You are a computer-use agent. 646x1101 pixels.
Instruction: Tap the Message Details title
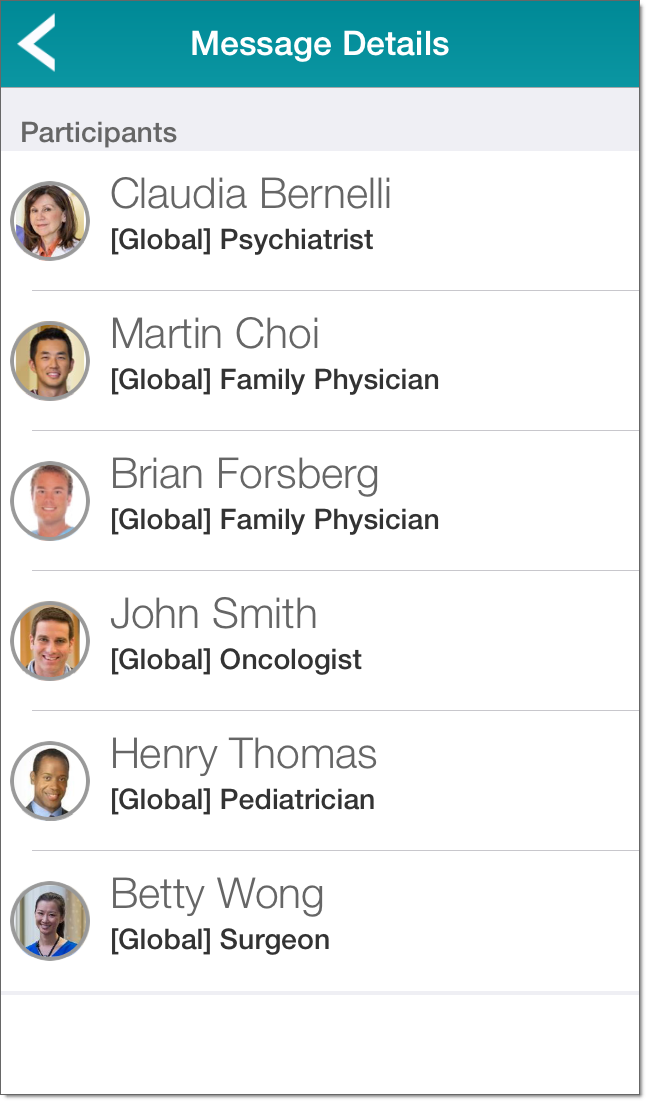320,44
